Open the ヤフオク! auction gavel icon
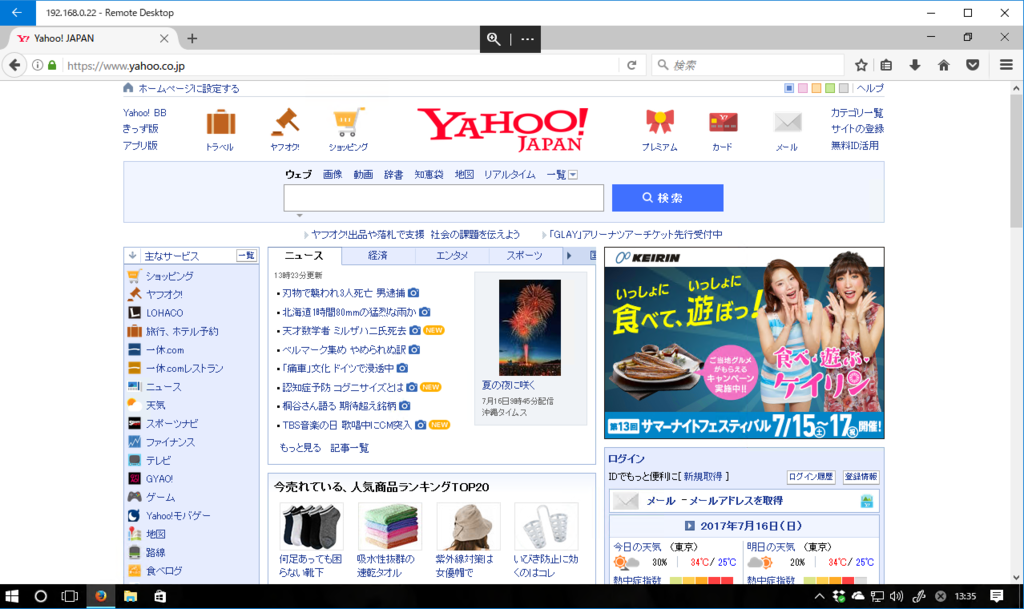The width and height of the screenshot is (1024, 609). click(285, 122)
